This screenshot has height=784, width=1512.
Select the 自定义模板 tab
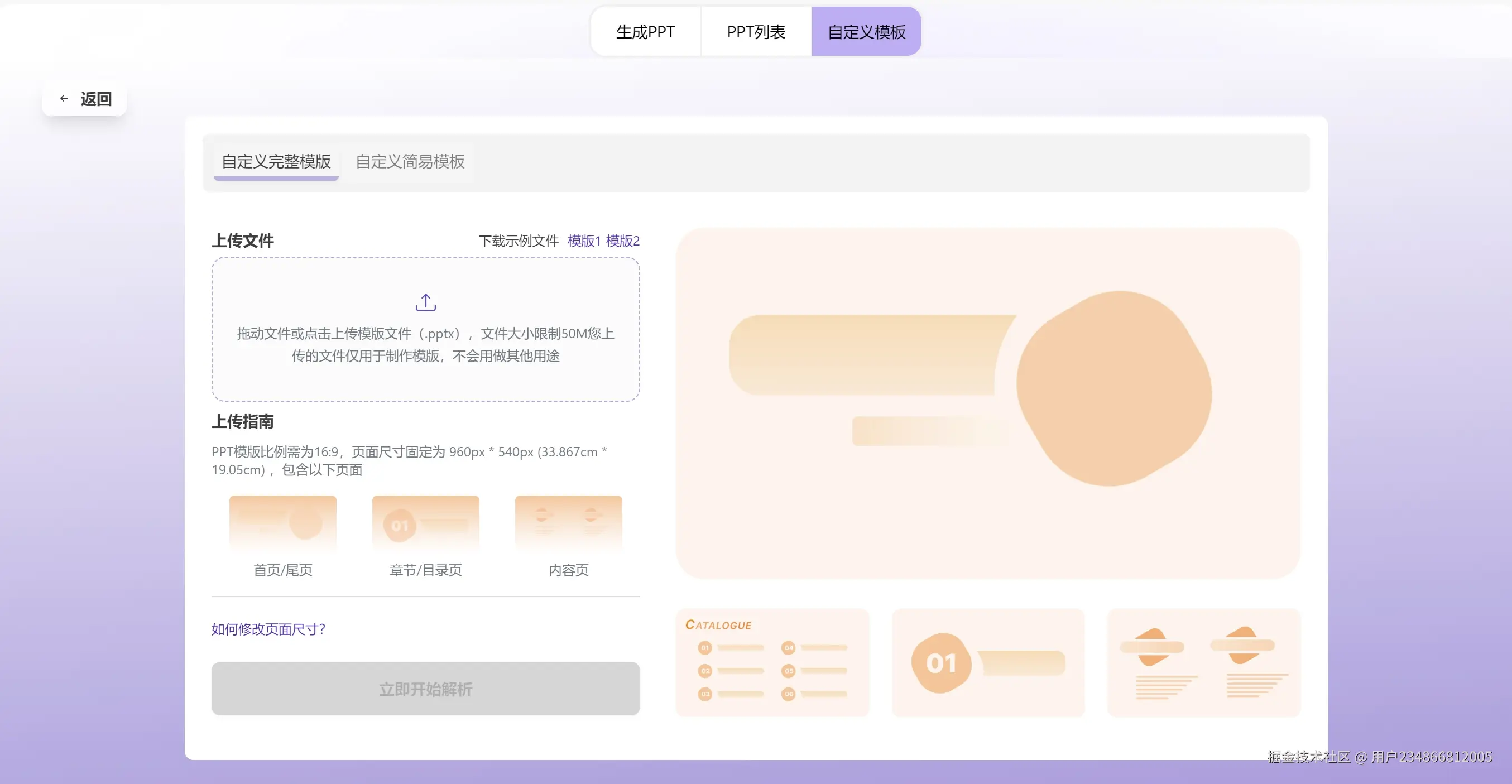[866, 32]
